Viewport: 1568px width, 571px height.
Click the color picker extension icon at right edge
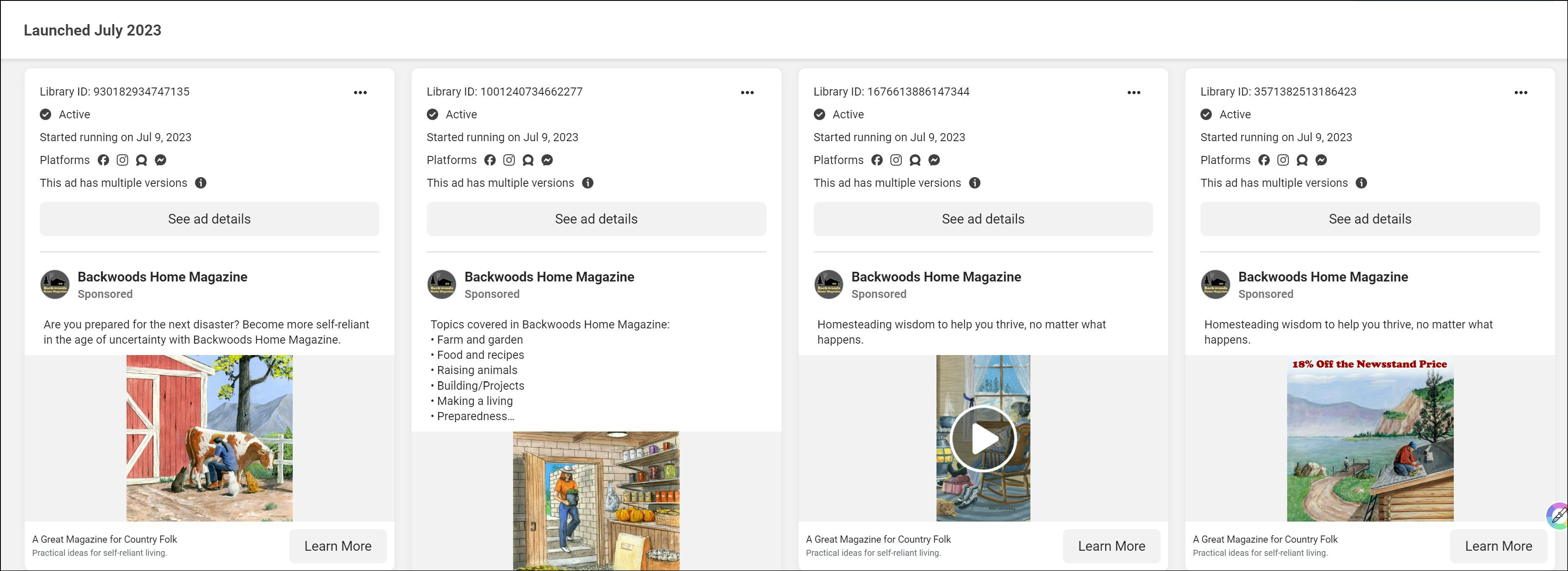pyautogui.click(x=1558, y=516)
